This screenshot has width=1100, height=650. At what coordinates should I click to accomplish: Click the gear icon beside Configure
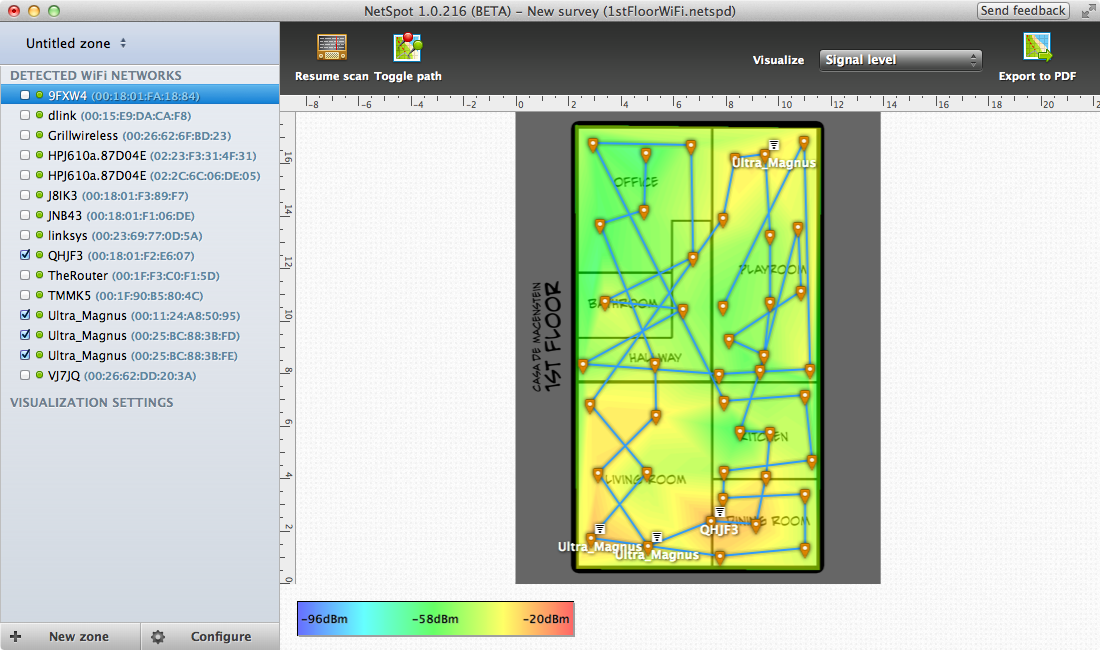[159, 636]
